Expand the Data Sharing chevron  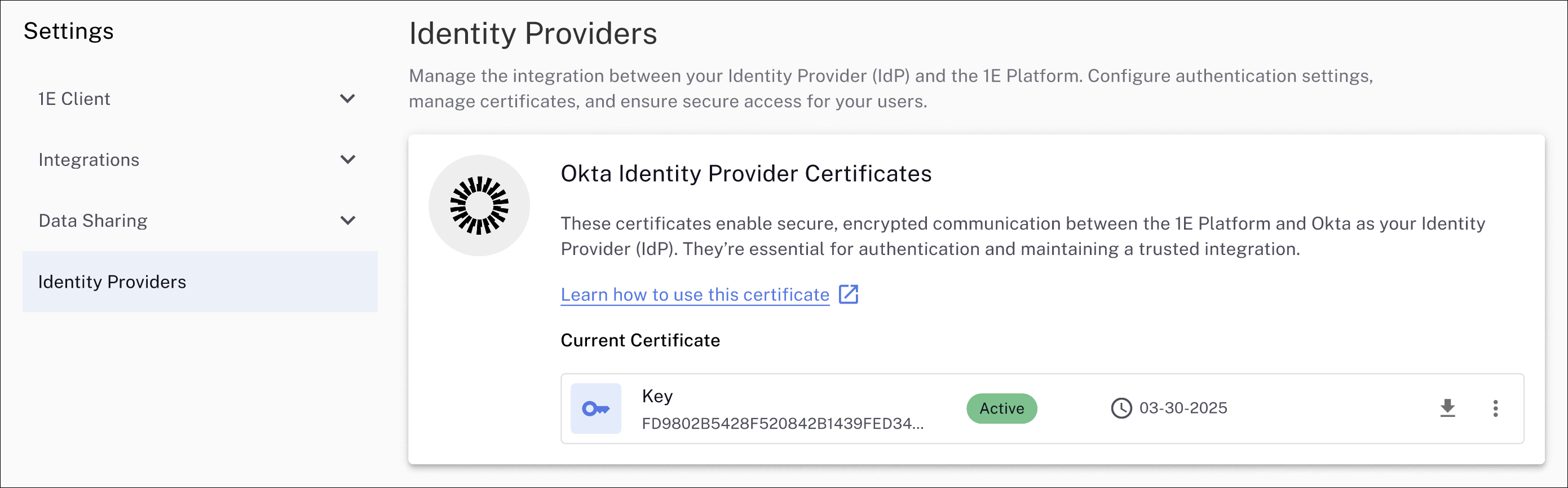click(347, 221)
